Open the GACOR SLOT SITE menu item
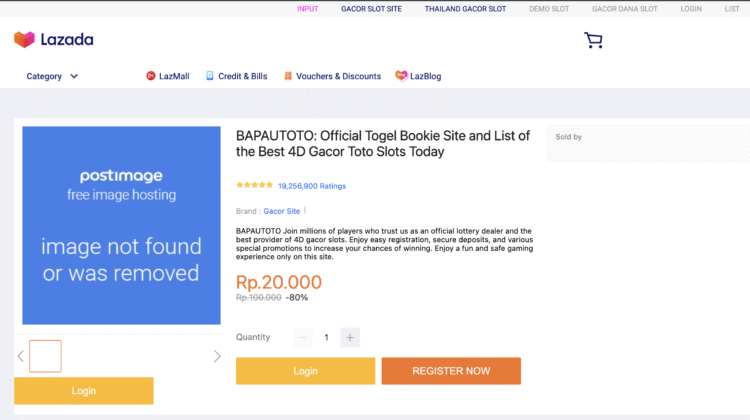Viewport: 750px width, 420px height. 371,9
